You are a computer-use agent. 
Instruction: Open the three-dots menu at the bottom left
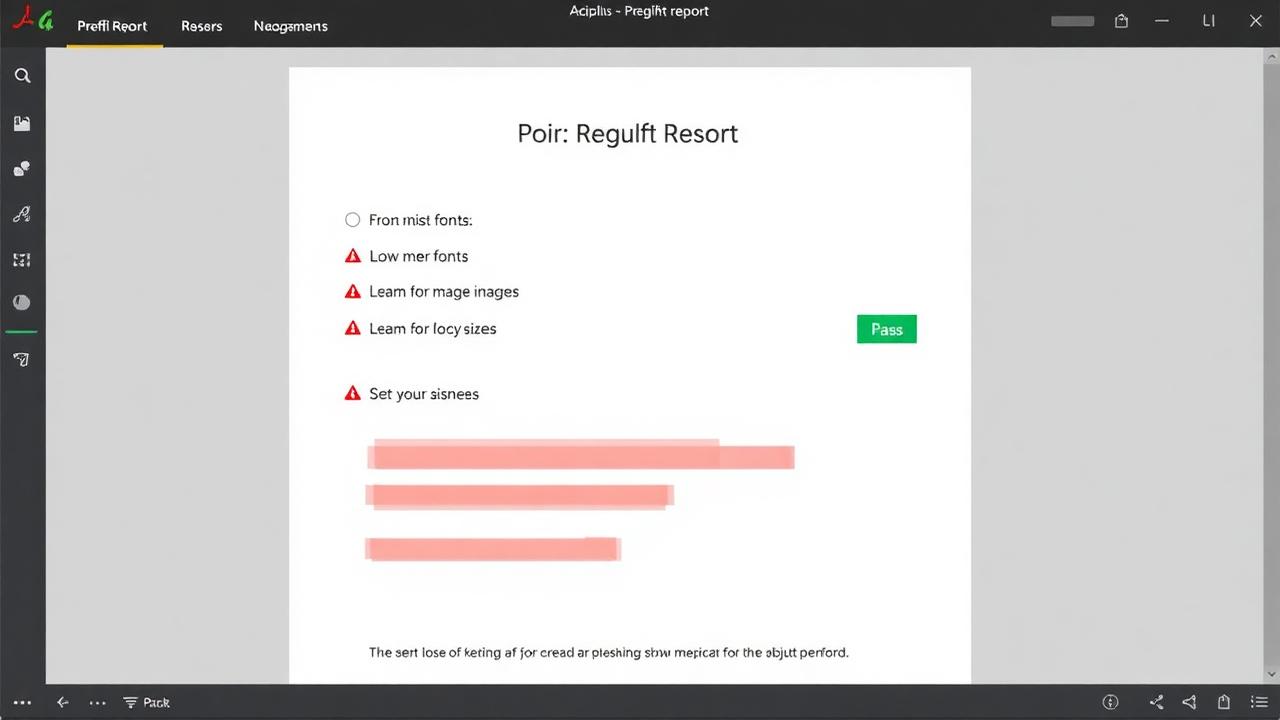[x=22, y=702]
